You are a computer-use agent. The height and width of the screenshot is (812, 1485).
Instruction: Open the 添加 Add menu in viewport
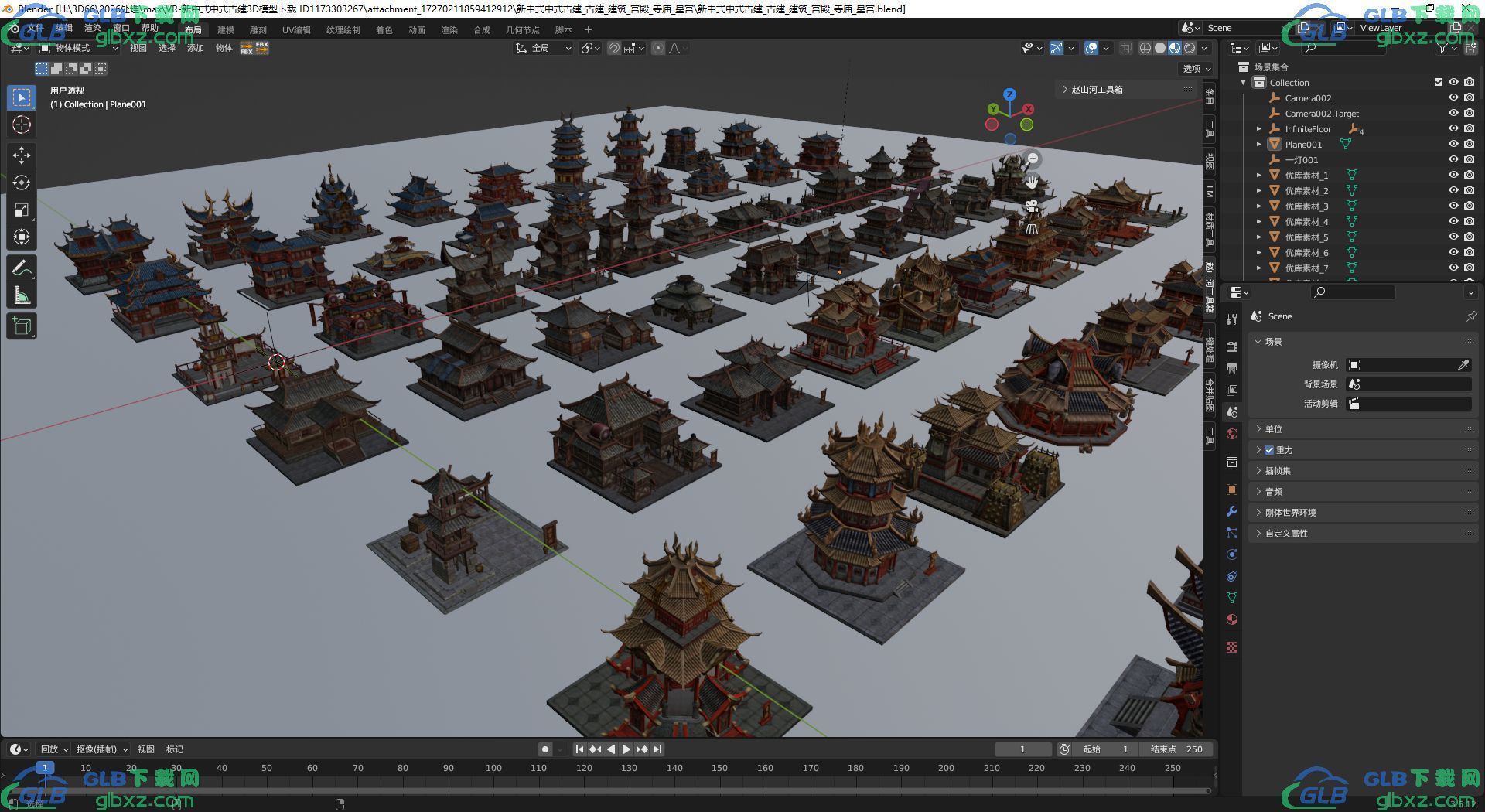[196, 48]
